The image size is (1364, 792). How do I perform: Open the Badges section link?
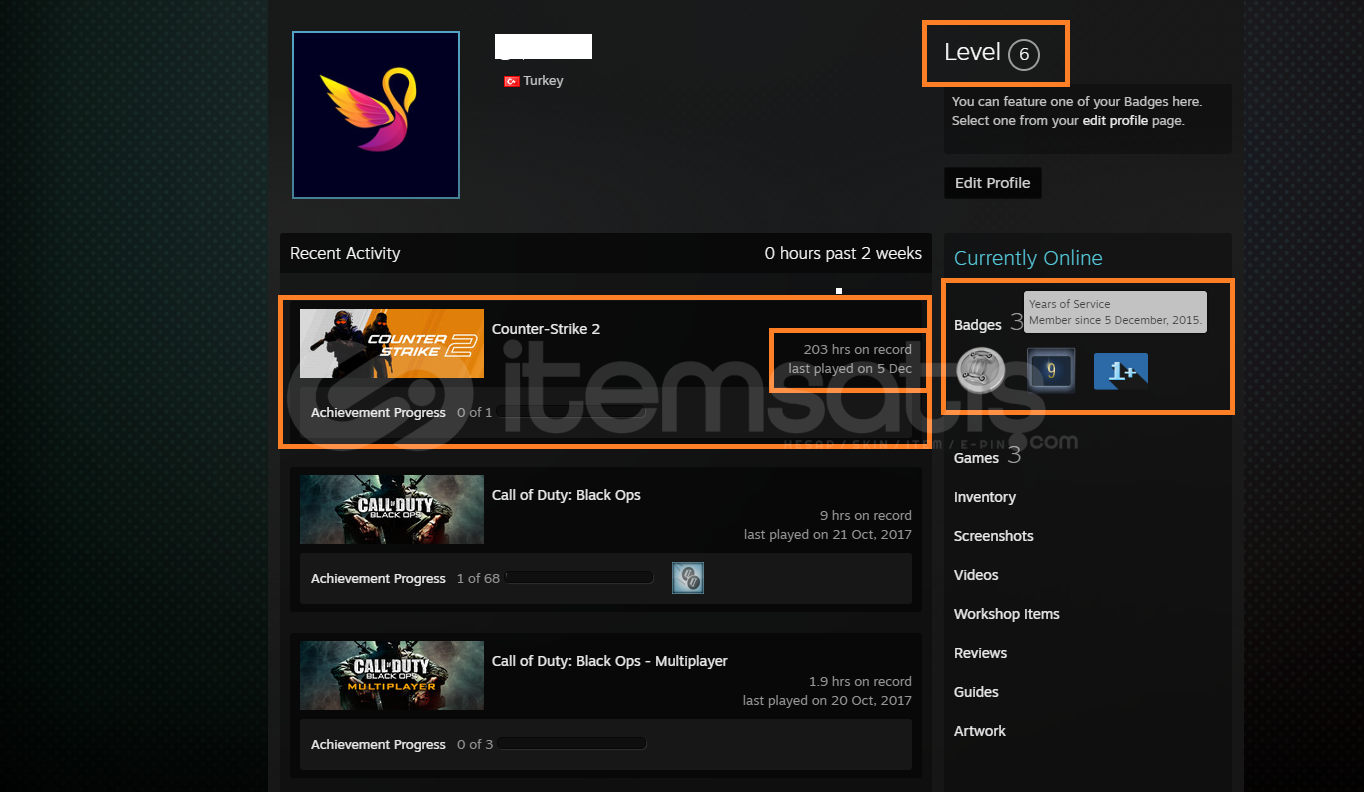(x=977, y=325)
